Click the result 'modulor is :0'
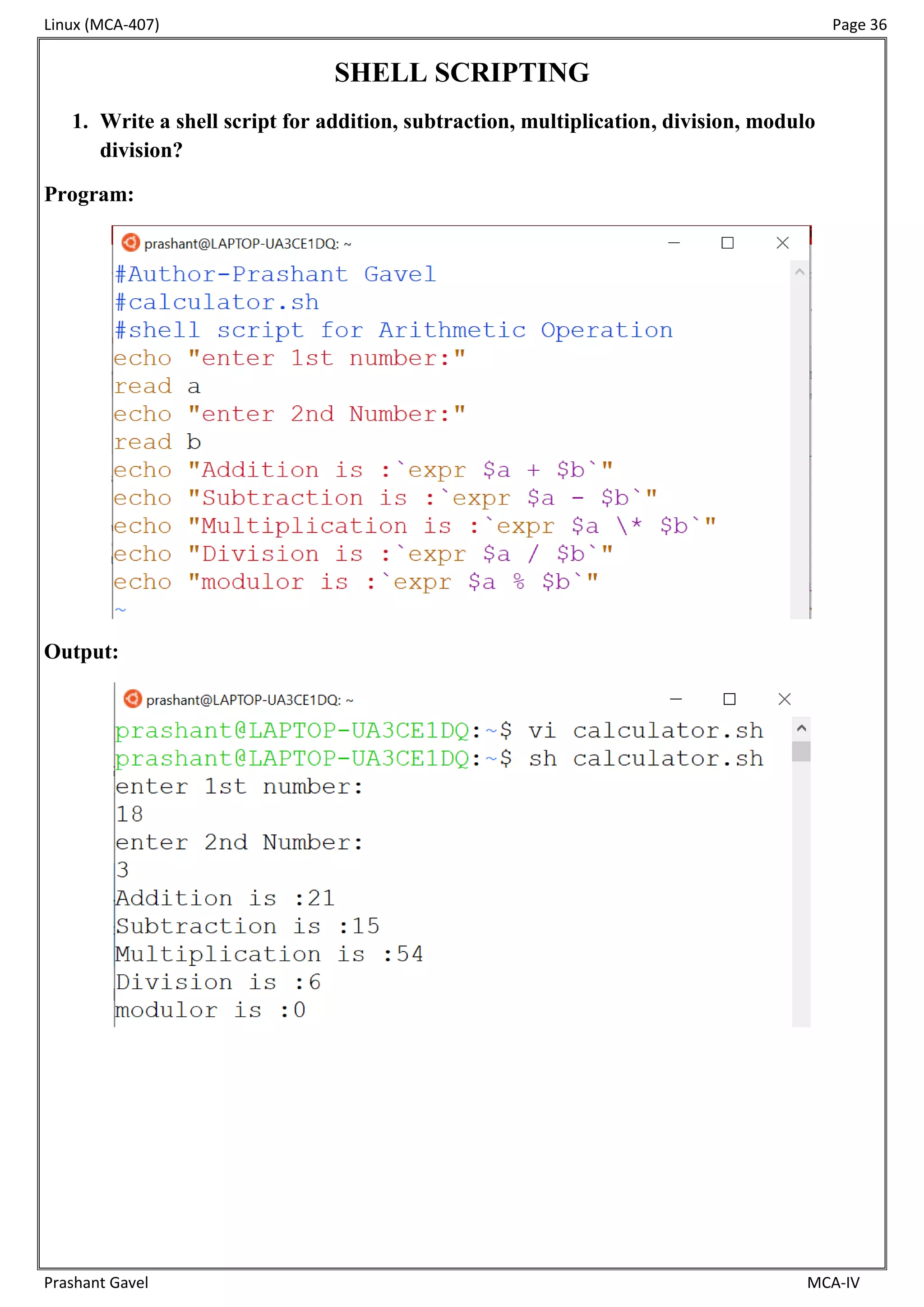 [x=211, y=1010]
